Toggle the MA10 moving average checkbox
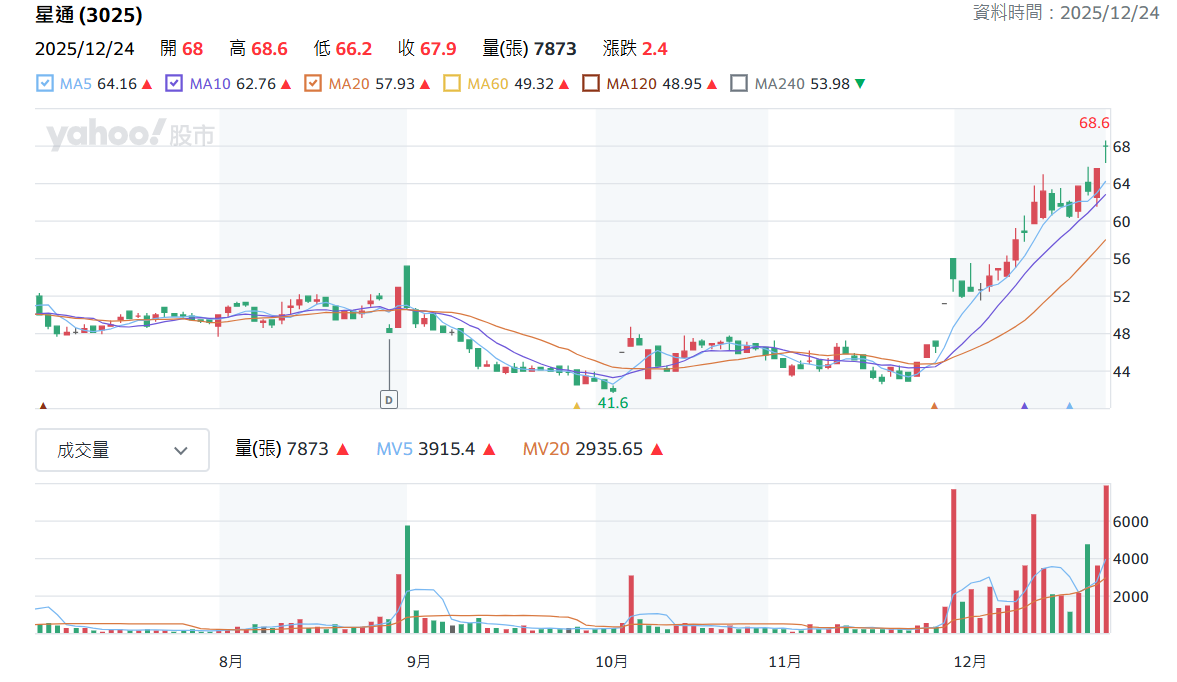1177x682 pixels. click(174, 83)
